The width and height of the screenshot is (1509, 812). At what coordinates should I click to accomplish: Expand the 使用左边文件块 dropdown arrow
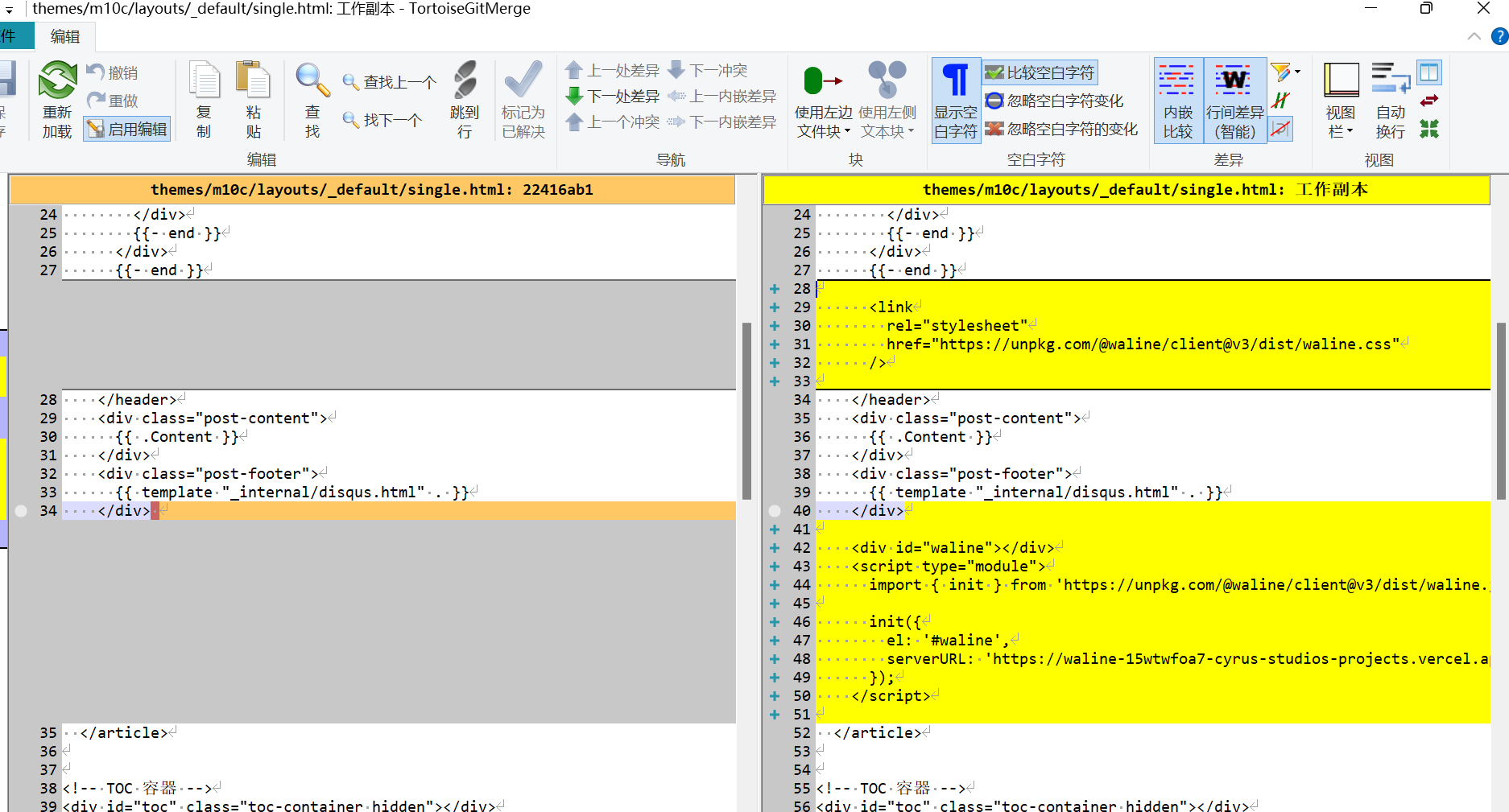847,131
